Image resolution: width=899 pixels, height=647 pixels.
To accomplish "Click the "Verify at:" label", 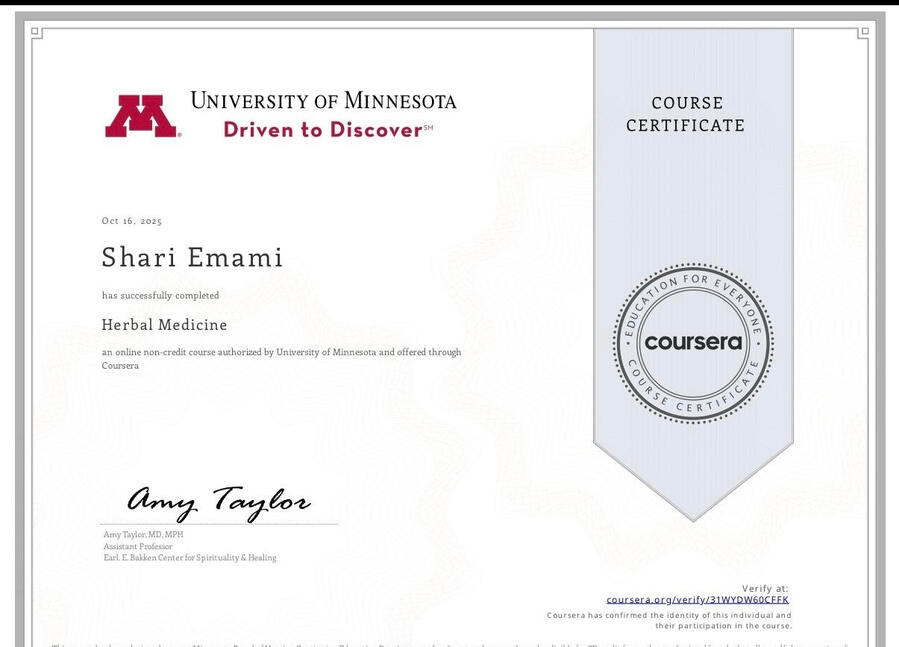I will pyautogui.click(x=765, y=589).
